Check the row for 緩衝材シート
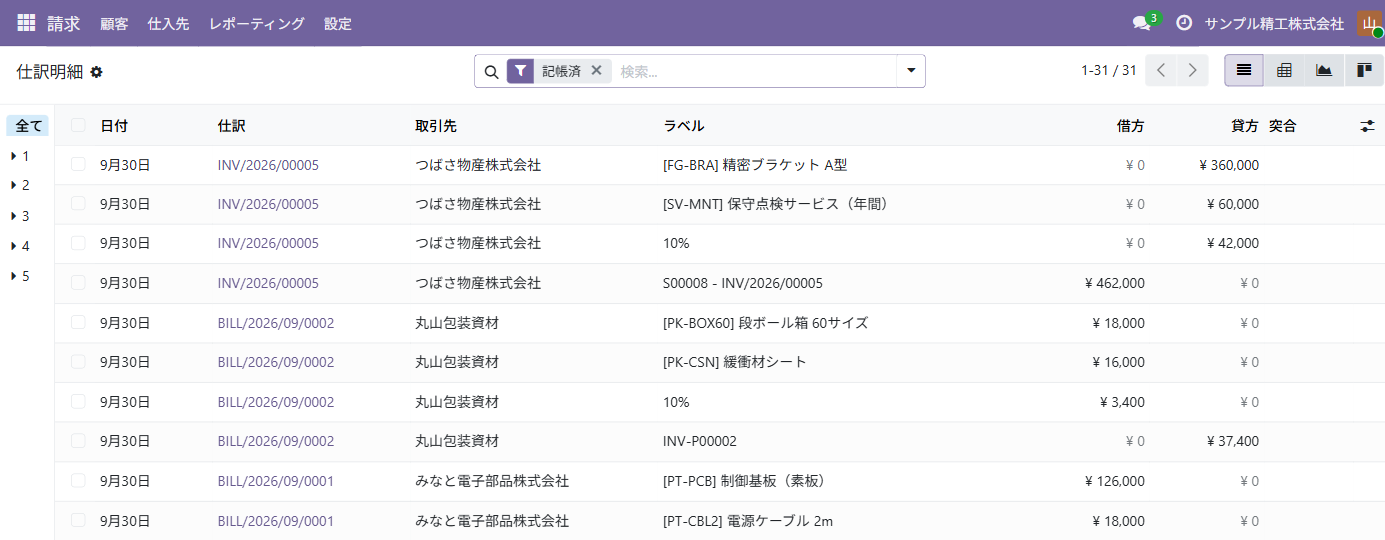Screen dimensions: 1385x540 point(78,361)
